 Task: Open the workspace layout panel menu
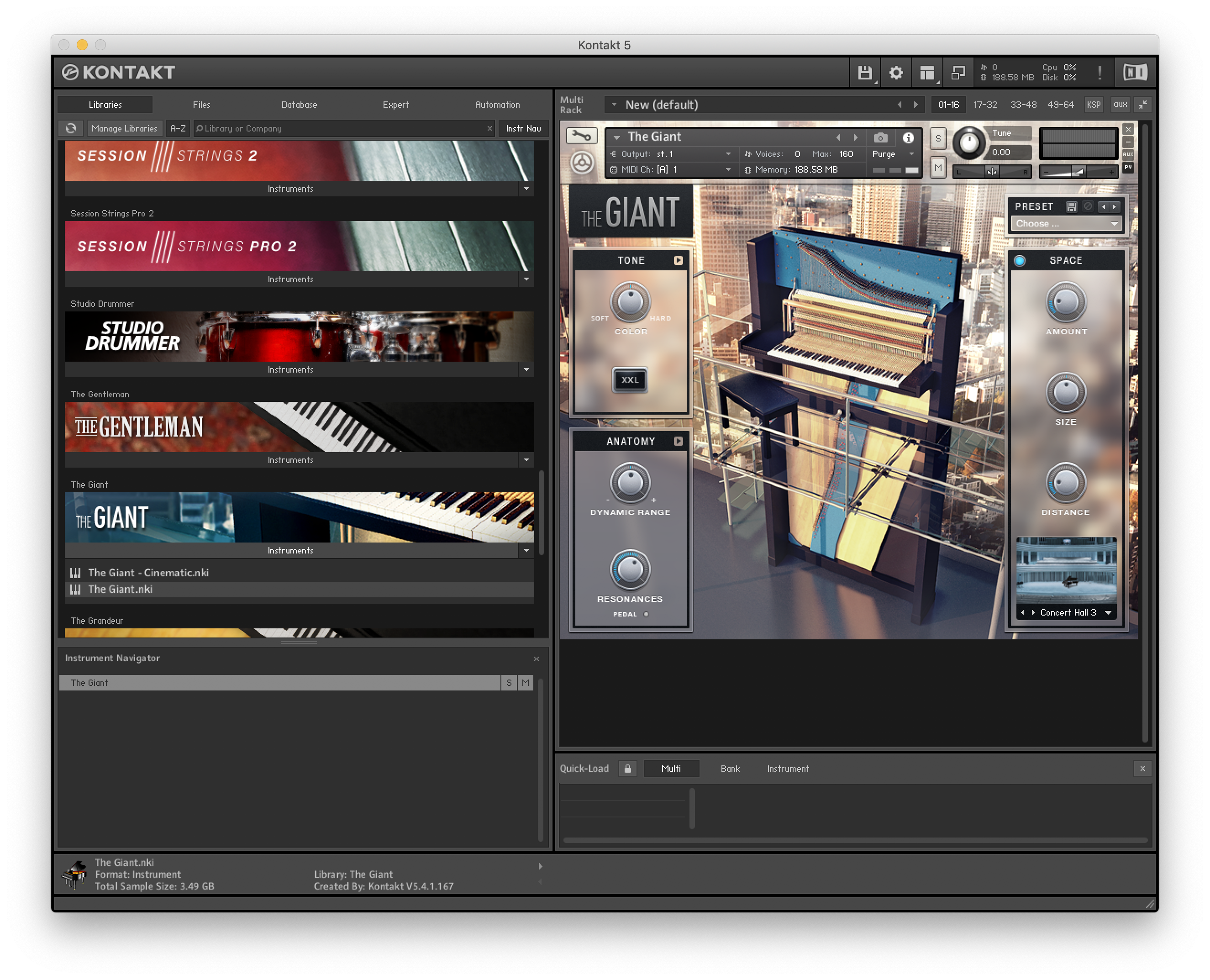coord(927,72)
